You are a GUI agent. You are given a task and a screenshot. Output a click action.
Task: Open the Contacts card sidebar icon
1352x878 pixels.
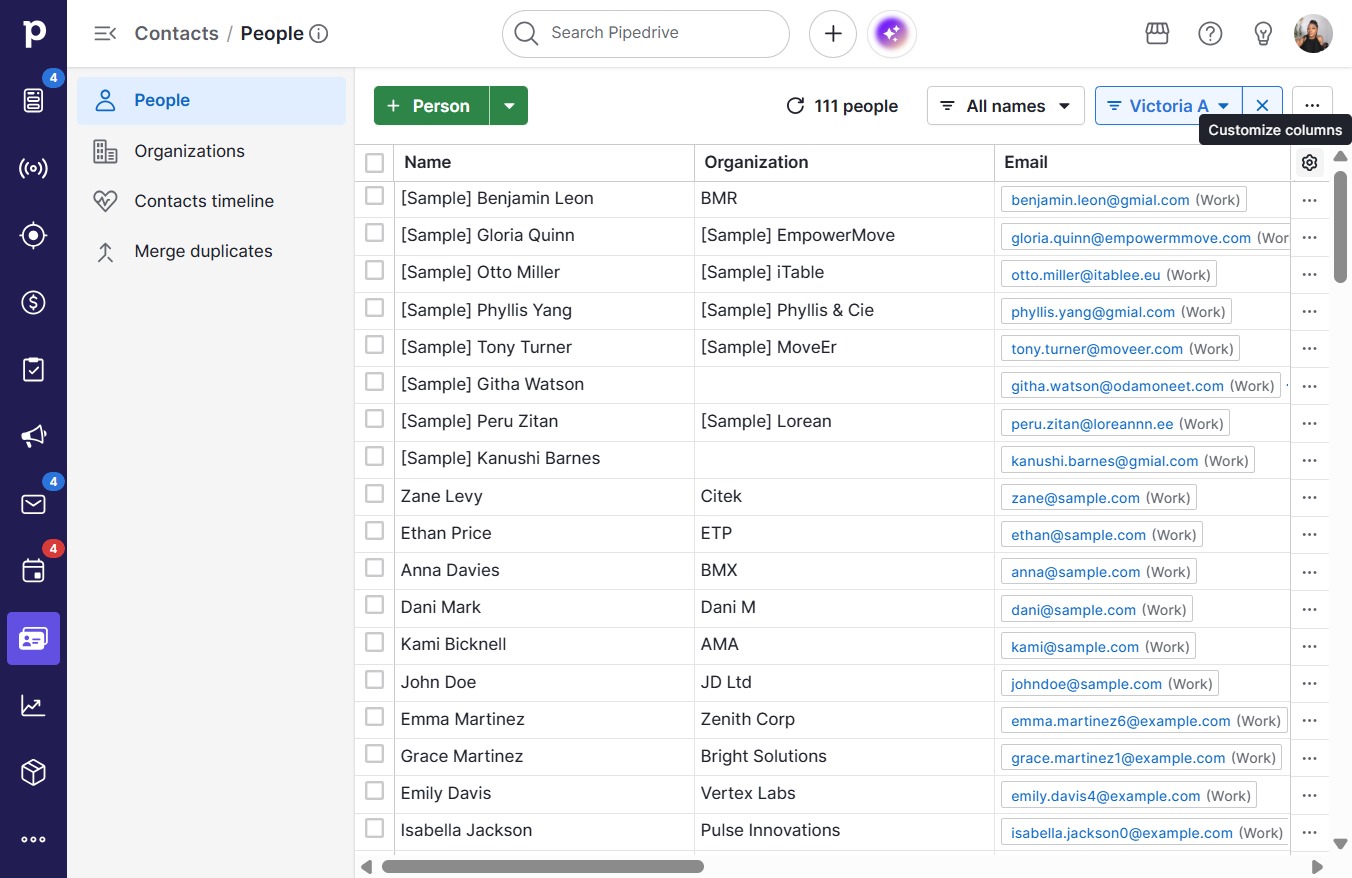[33, 638]
